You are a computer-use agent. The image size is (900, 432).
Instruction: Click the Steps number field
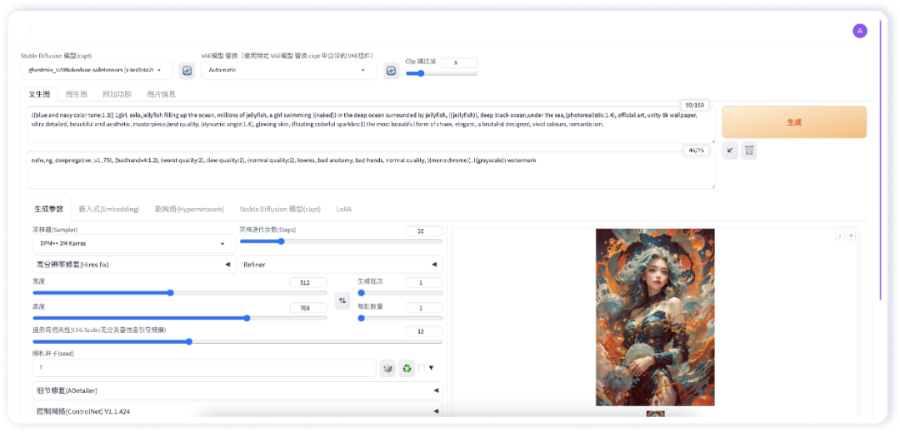coord(424,231)
